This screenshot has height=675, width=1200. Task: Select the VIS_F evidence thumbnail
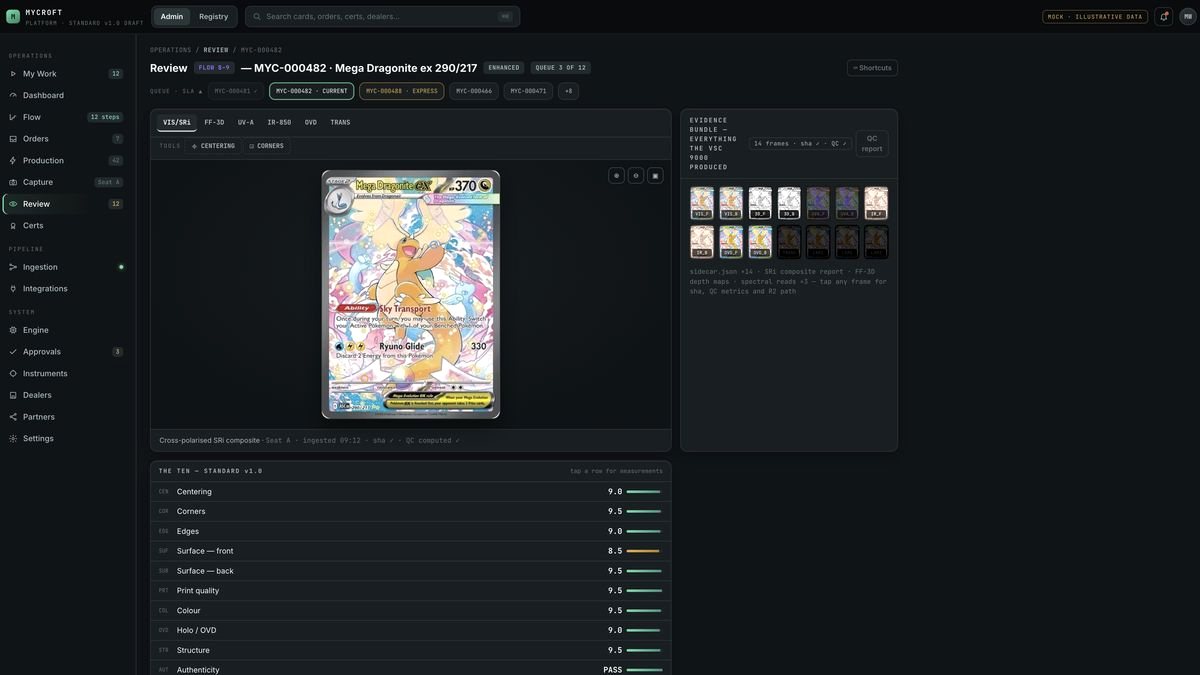(702, 203)
